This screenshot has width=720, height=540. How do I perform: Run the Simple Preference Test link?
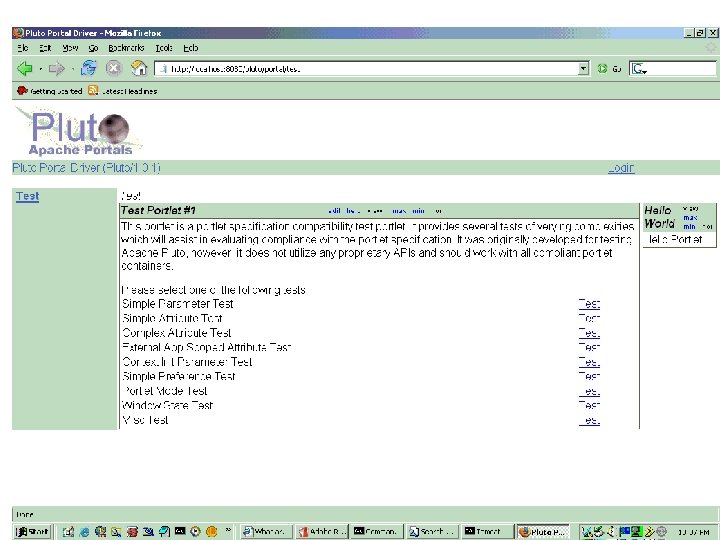coord(589,377)
